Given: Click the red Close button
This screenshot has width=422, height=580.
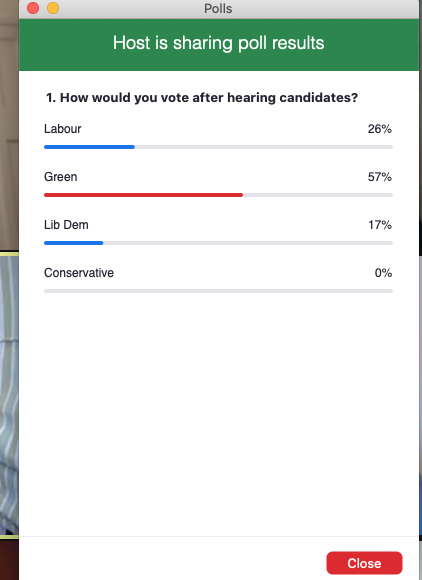Looking at the screenshot, I should [x=364, y=563].
